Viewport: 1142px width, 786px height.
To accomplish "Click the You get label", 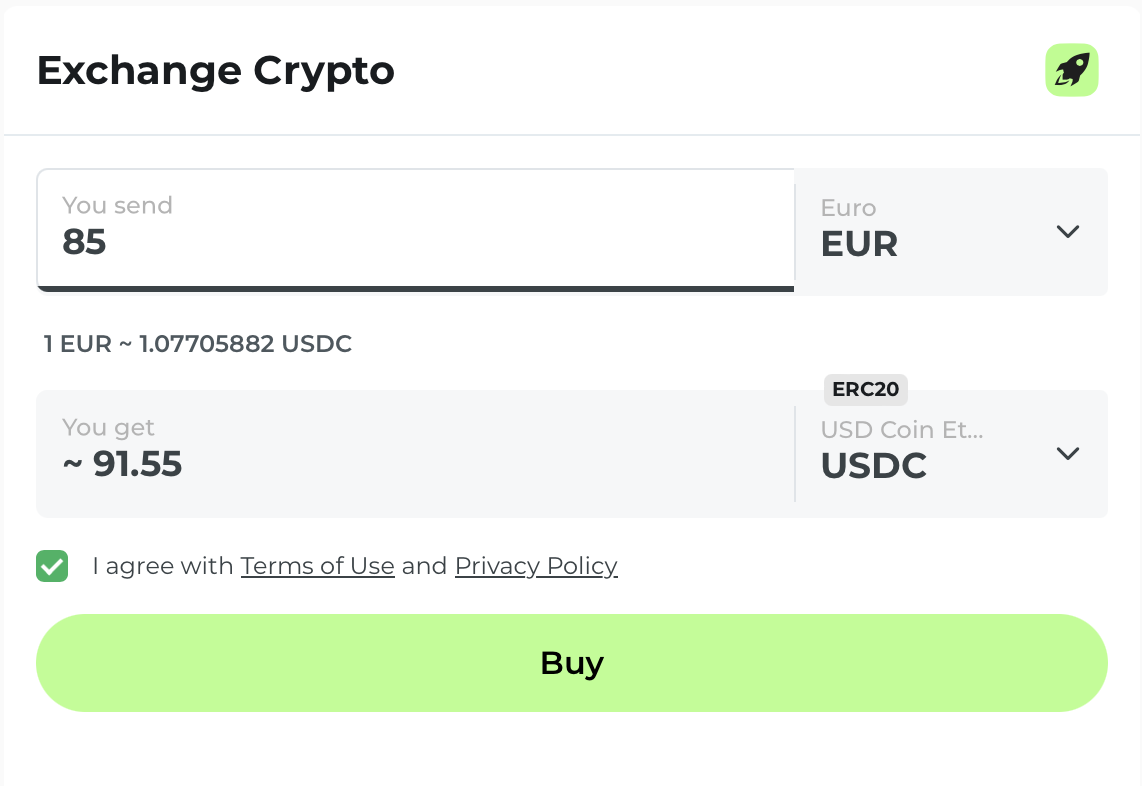I will click(x=108, y=428).
